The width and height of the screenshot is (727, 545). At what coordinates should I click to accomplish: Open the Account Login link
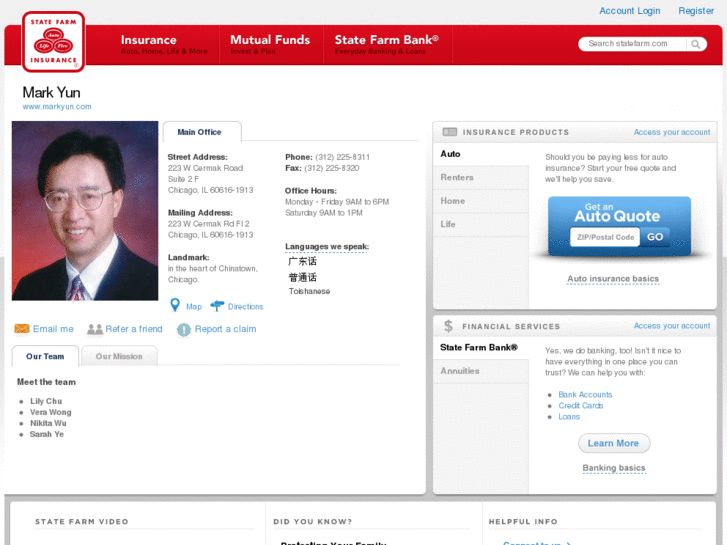pos(629,11)
